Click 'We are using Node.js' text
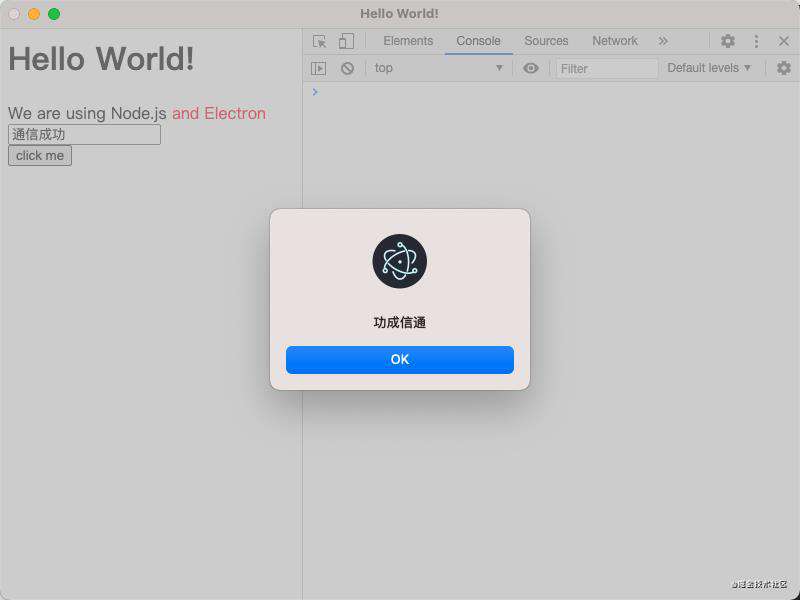This screenshot has width=800, height=600. tap(87, 113)
